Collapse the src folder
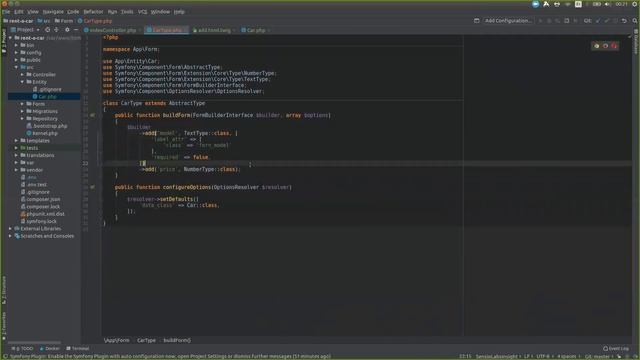 point(16,67)
